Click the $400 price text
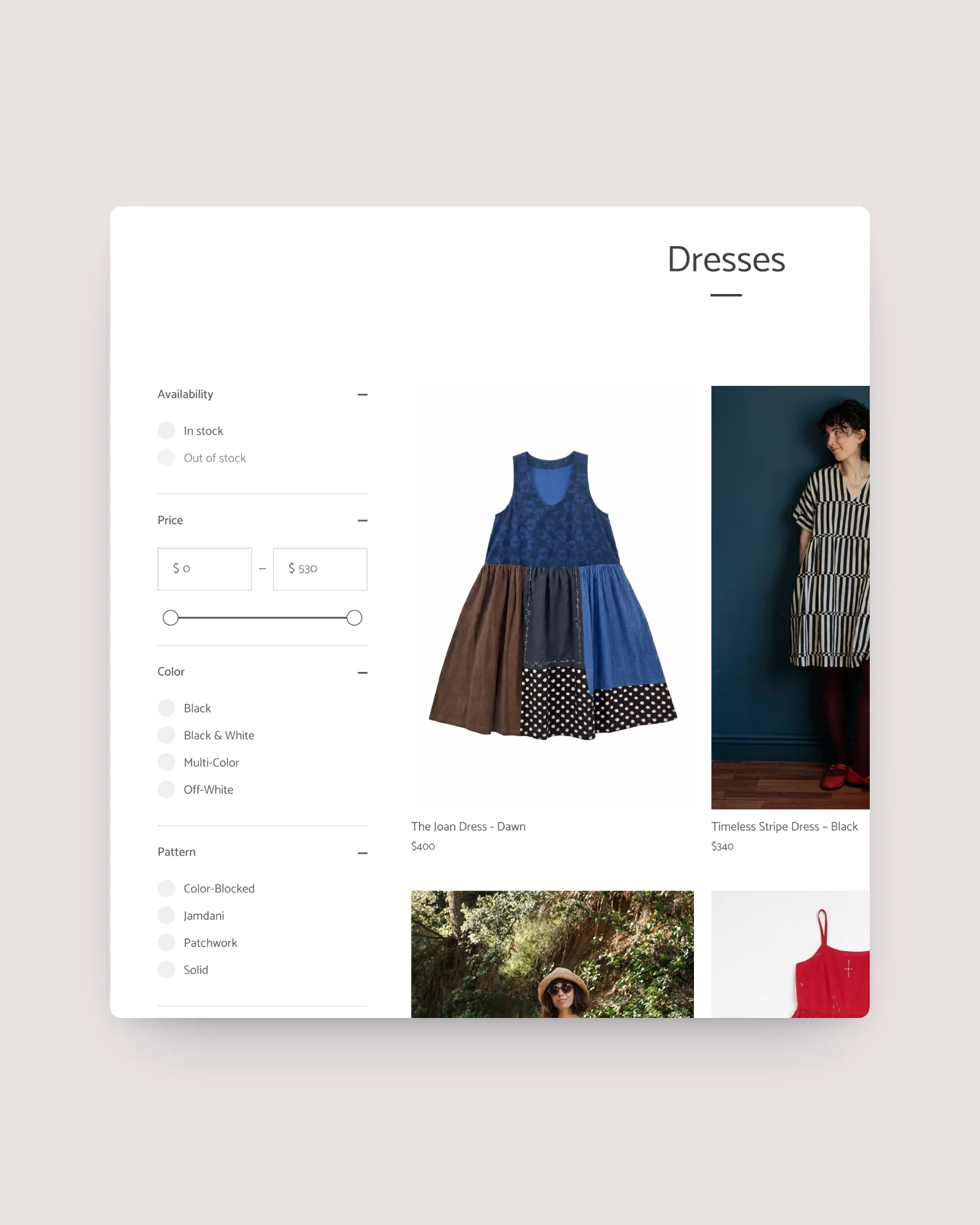The height and width of the screenshot is (1225, 980). click(423, 846)
